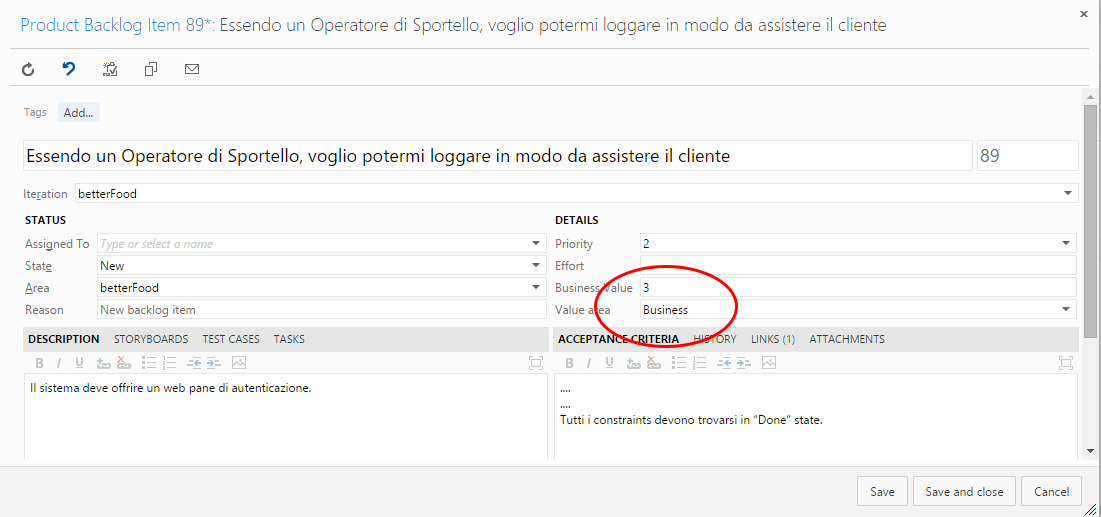Expand the Assigned To dropdown arrow
This screenshot has width=1101, height=517.
(536, 244)
